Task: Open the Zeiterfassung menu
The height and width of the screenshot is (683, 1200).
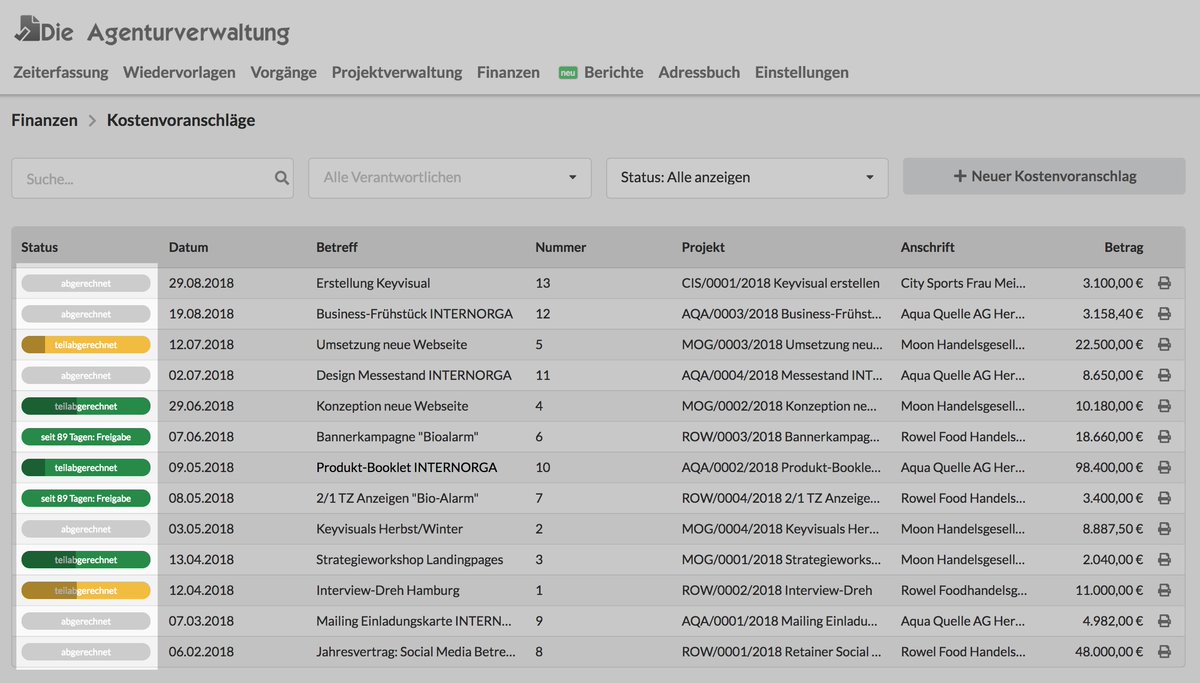Action: [61, 72]
